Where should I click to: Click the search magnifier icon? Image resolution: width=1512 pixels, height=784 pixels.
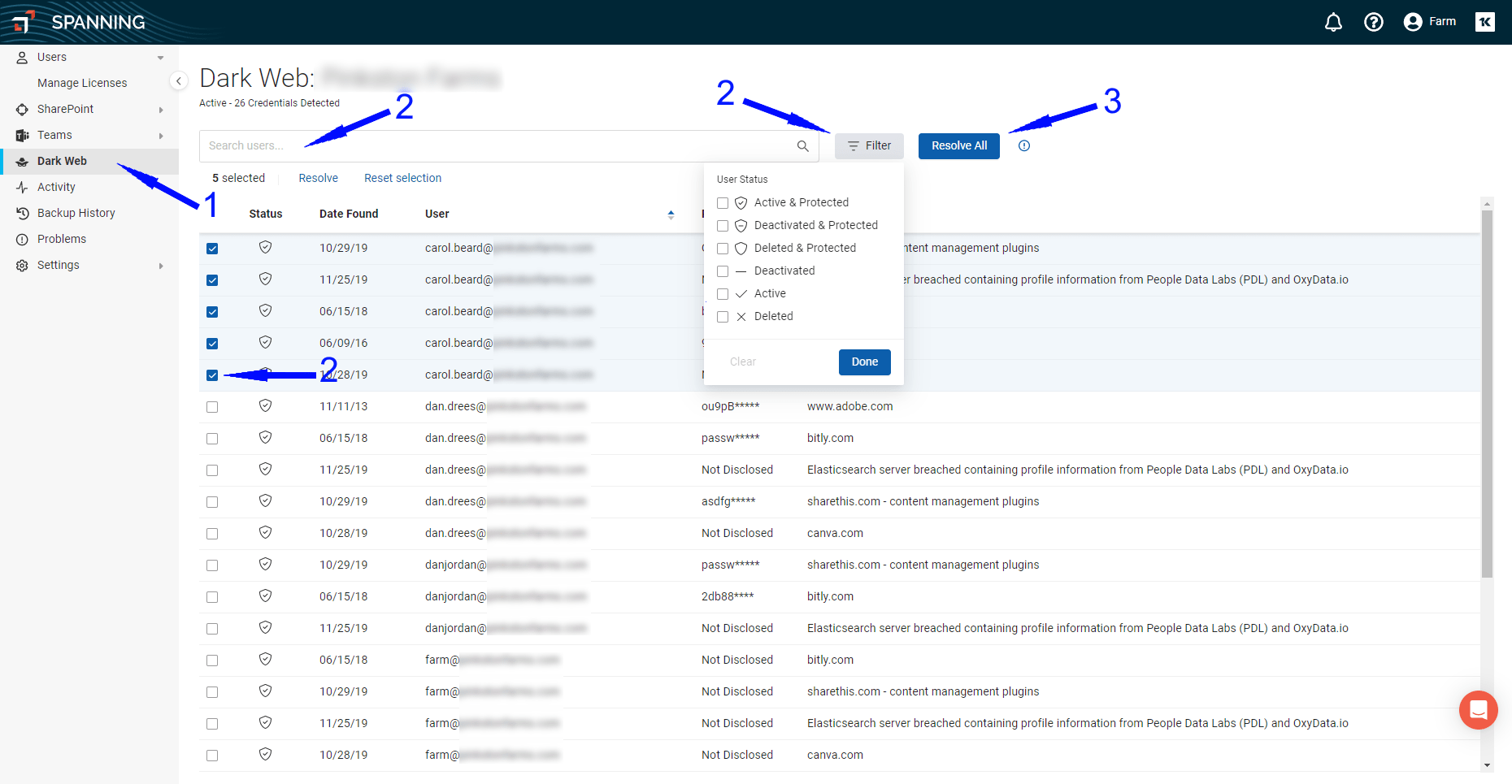click(802, 146)
